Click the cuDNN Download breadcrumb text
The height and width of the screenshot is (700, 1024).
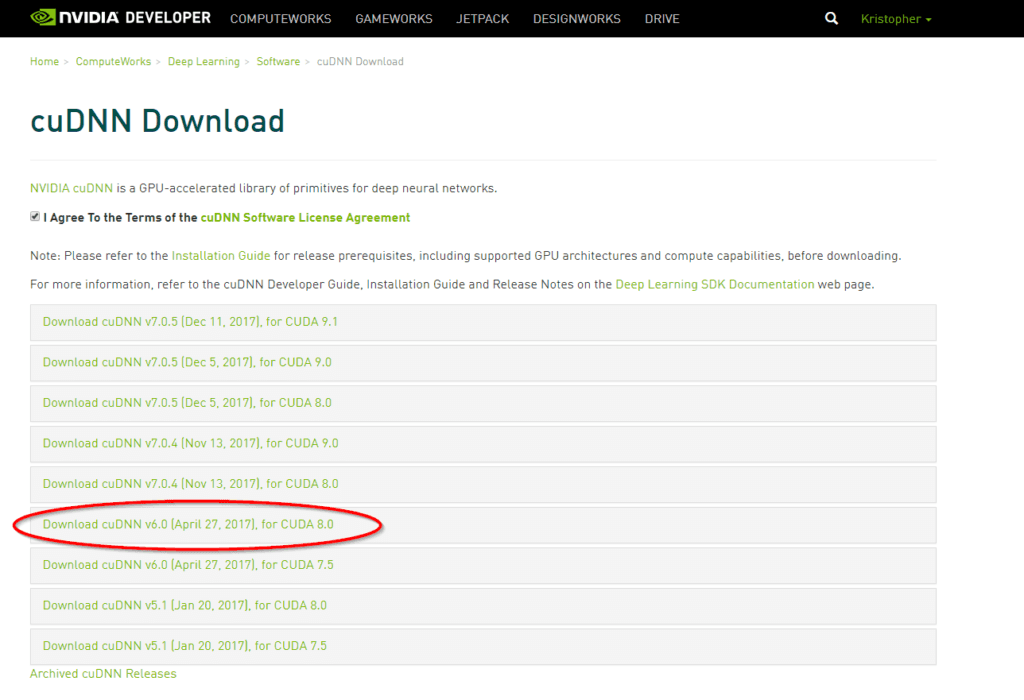(360, 61)
